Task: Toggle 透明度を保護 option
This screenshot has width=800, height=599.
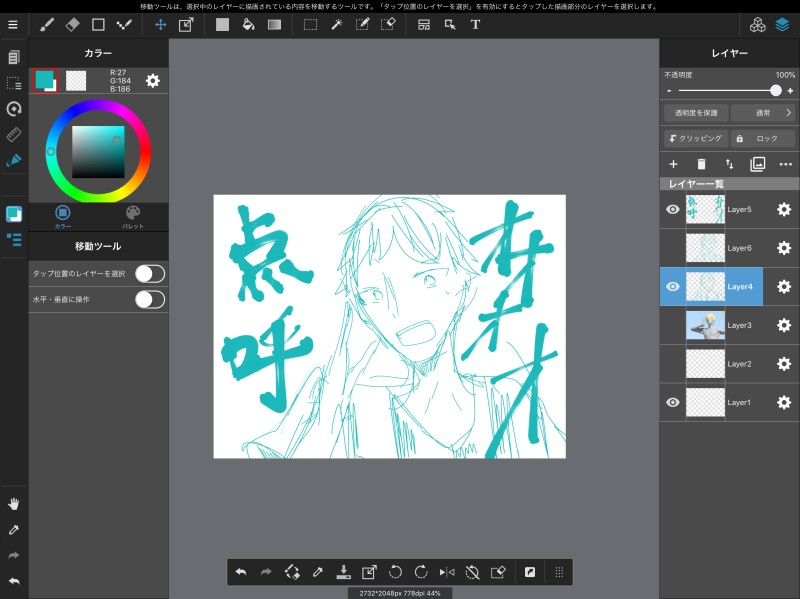Action: coord(696,113)
